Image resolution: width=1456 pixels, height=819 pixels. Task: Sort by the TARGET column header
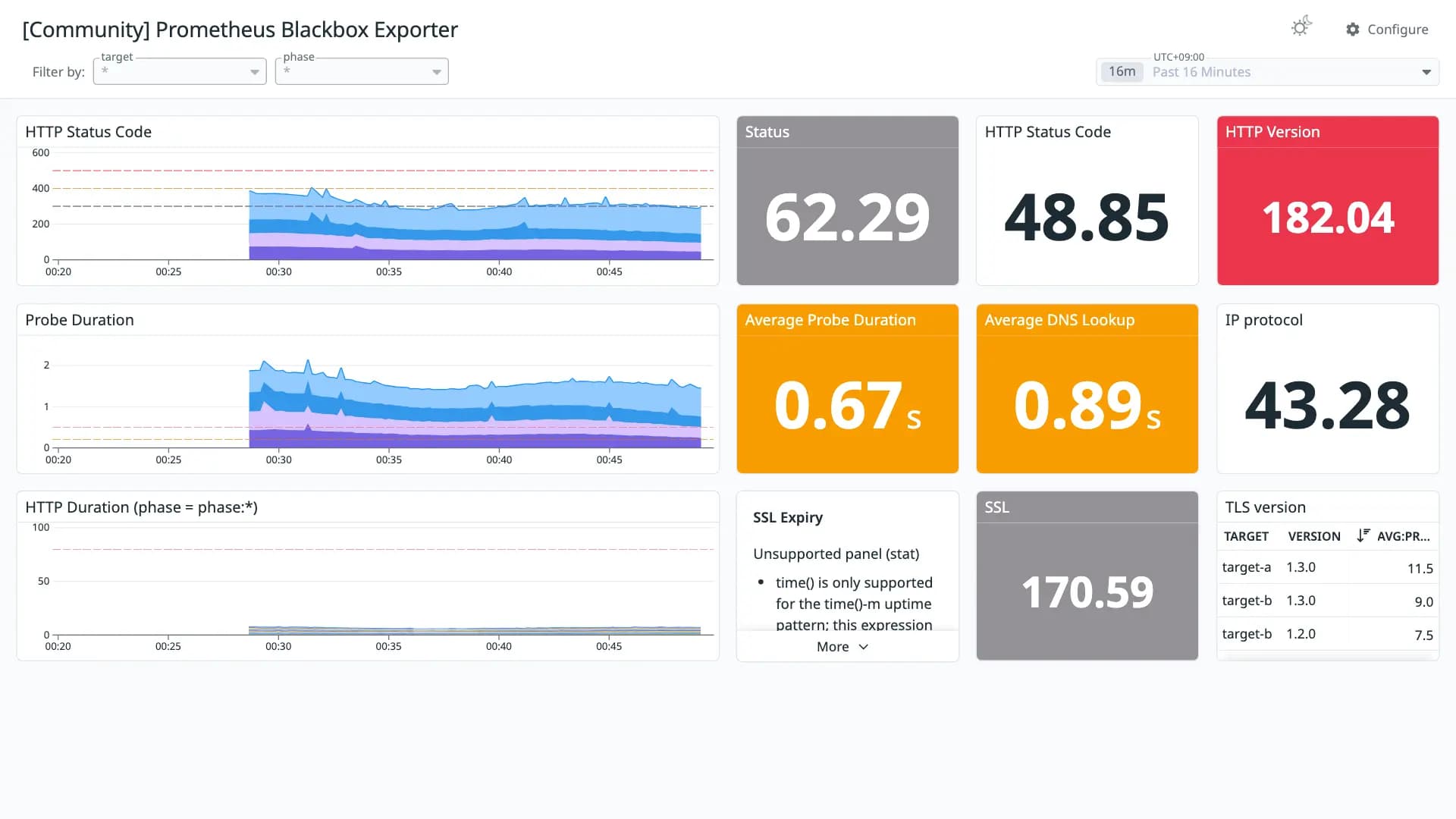tap(1246, 536)
